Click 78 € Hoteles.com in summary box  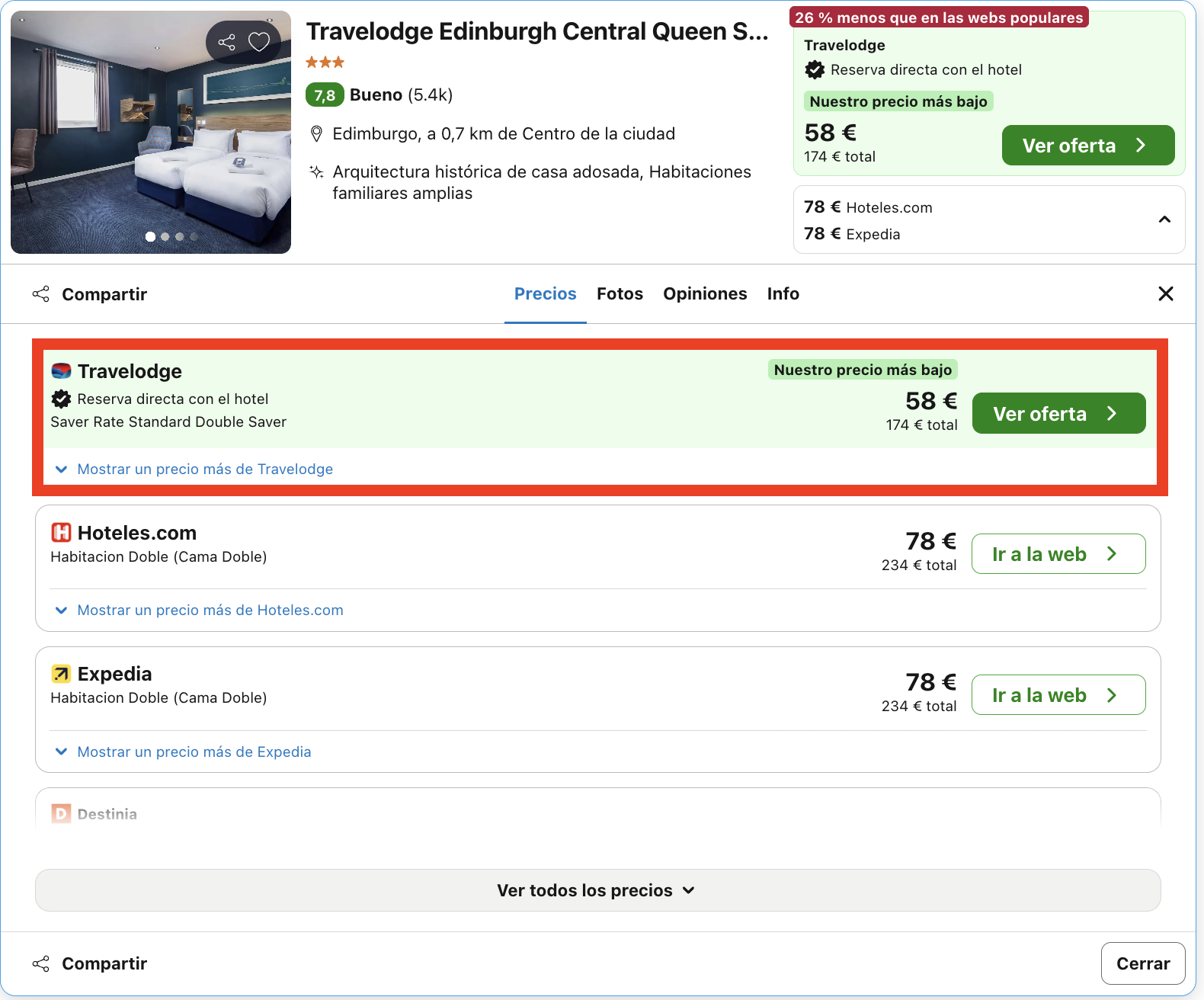pos(868,207)
